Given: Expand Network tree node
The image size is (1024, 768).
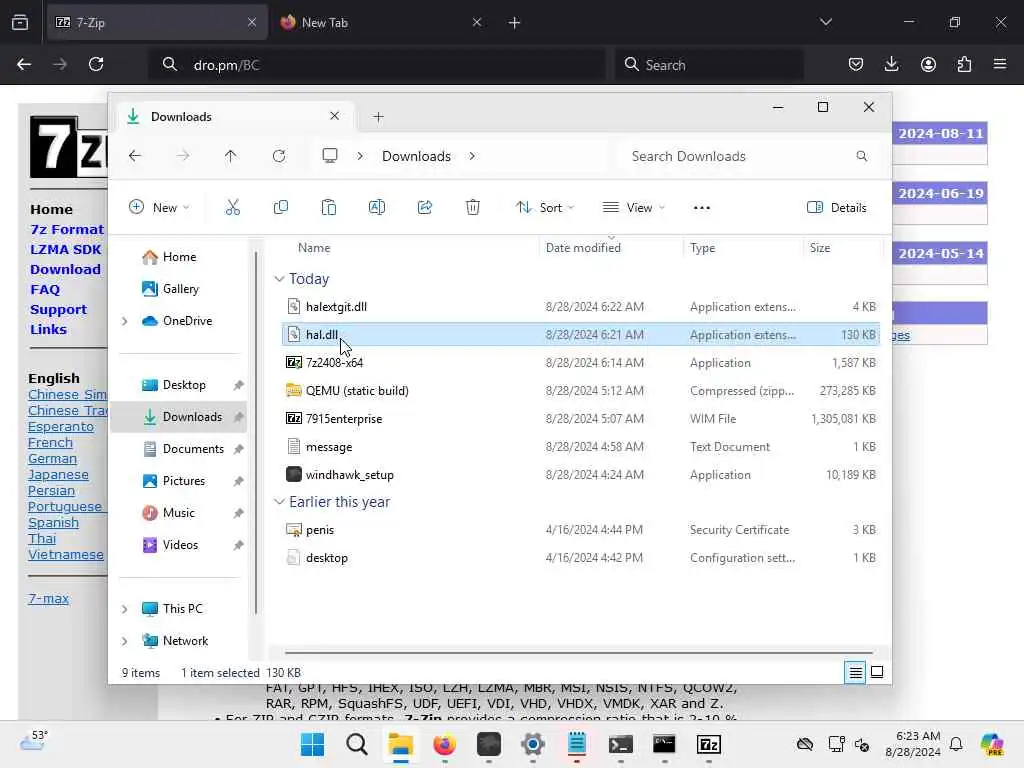Looking at the screenshot, I should (x=125, y=641).
